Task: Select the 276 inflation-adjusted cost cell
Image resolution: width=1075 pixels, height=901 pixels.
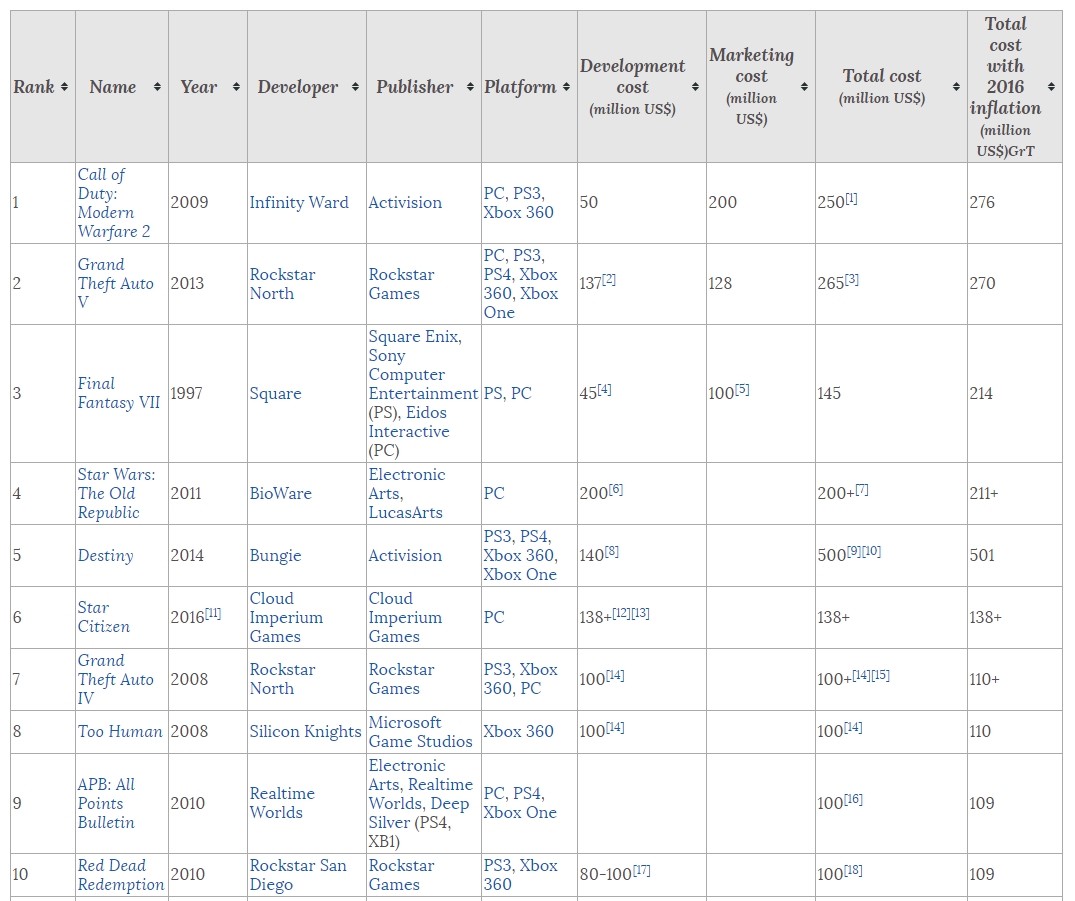Action: [x=1015, y=203]
